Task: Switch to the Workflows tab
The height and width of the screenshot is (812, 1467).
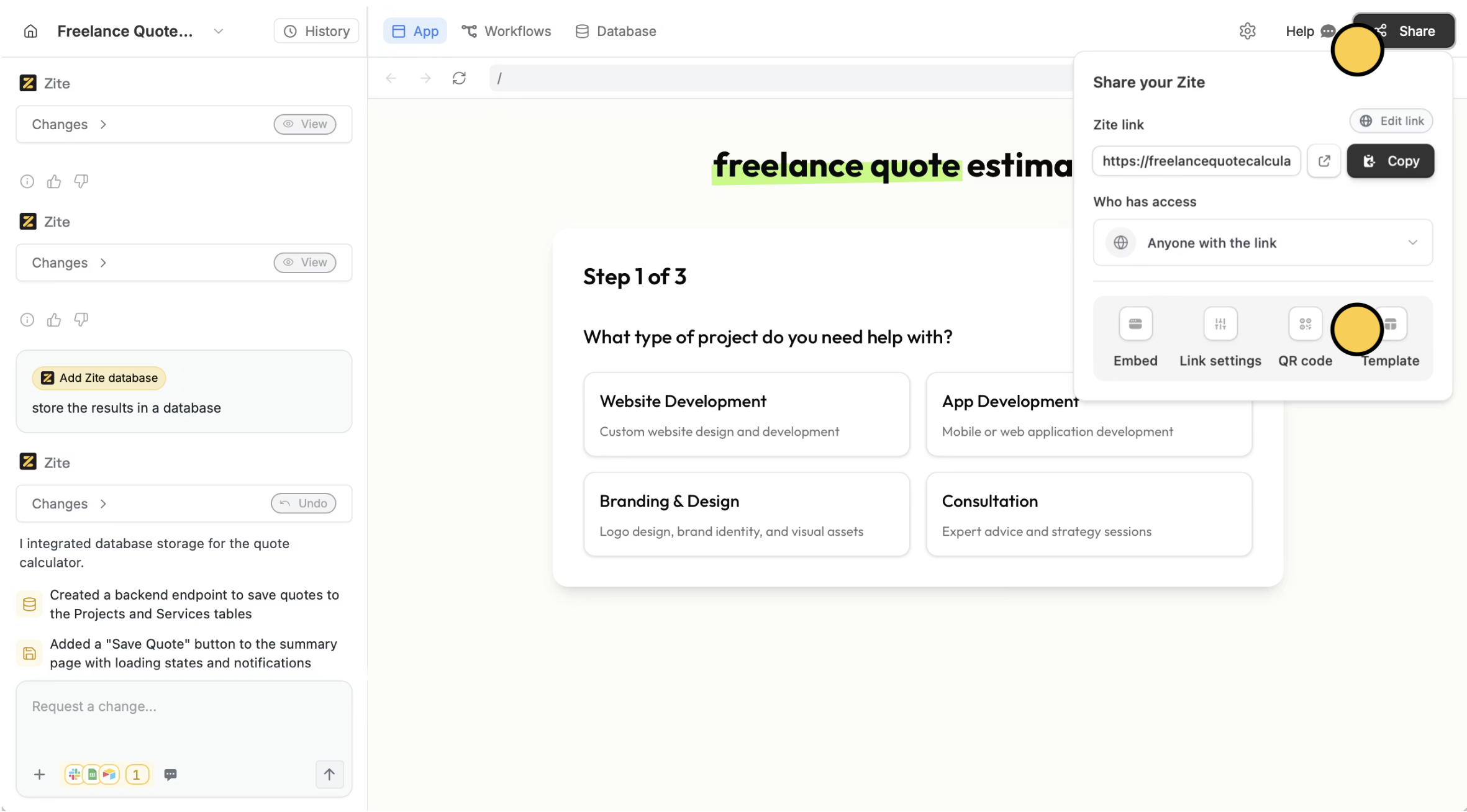Action: tap(506, 31)
